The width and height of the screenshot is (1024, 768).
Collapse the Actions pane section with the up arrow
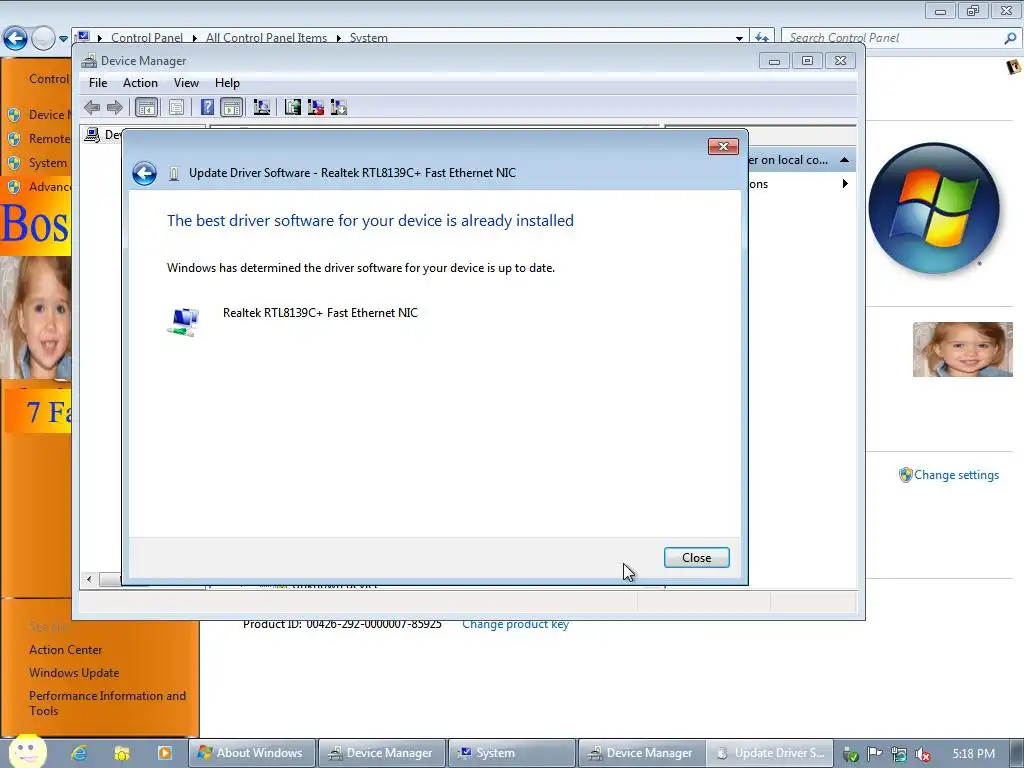pyautogui.click(x=844, y=160)
